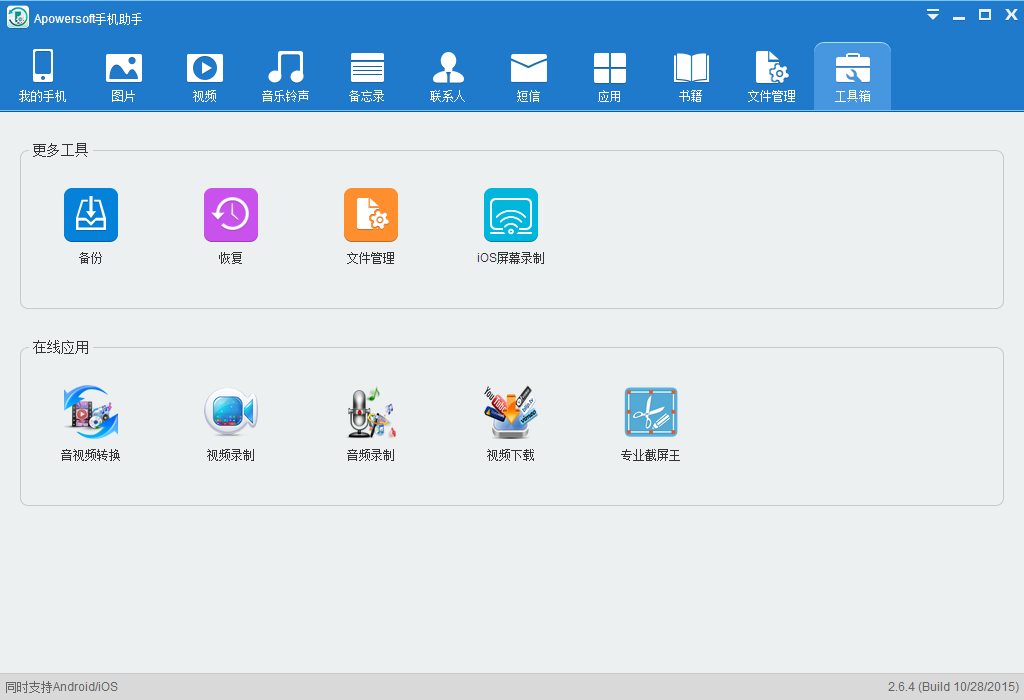Click the Apowersoft手机助手 window title

coord(88,19)
